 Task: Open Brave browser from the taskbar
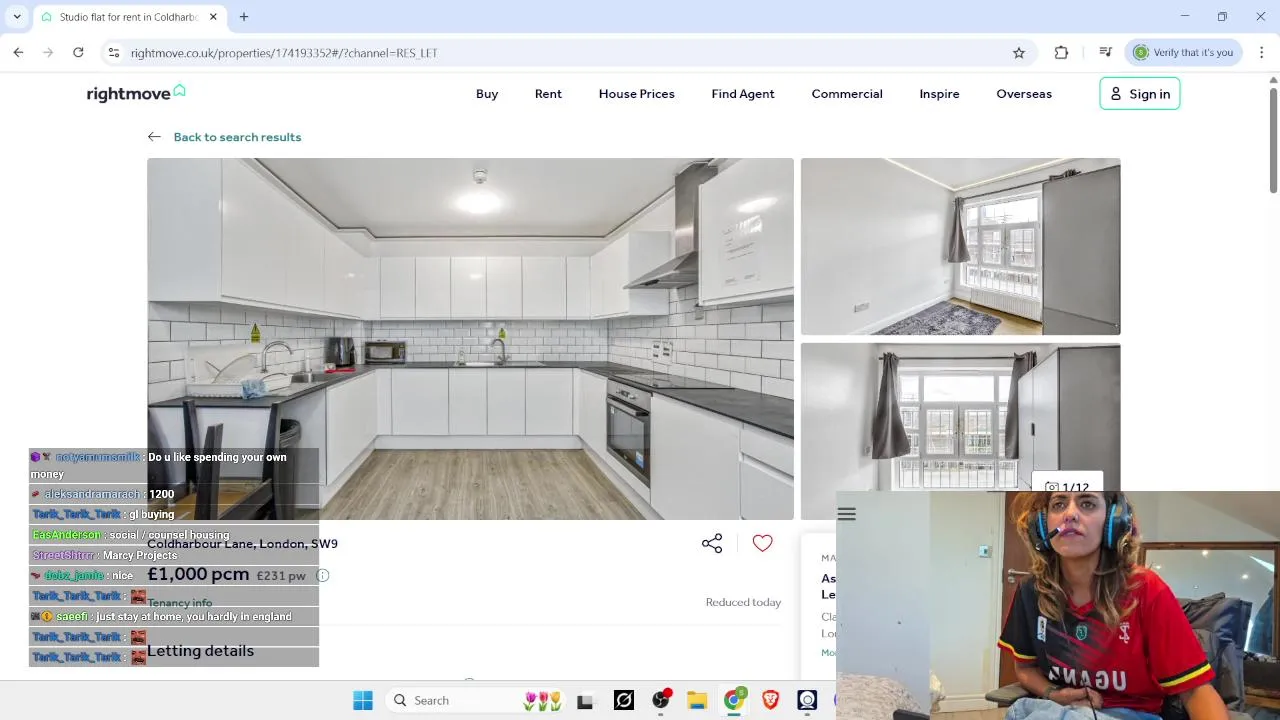(x=770, y=701)
